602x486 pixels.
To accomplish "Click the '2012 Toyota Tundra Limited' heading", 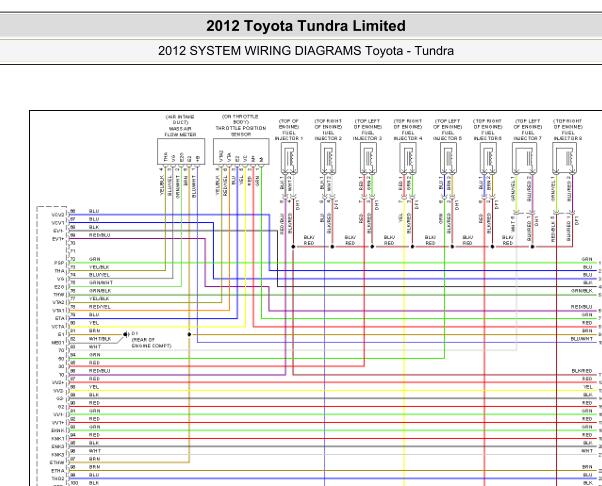I will (x=306, y=26).
